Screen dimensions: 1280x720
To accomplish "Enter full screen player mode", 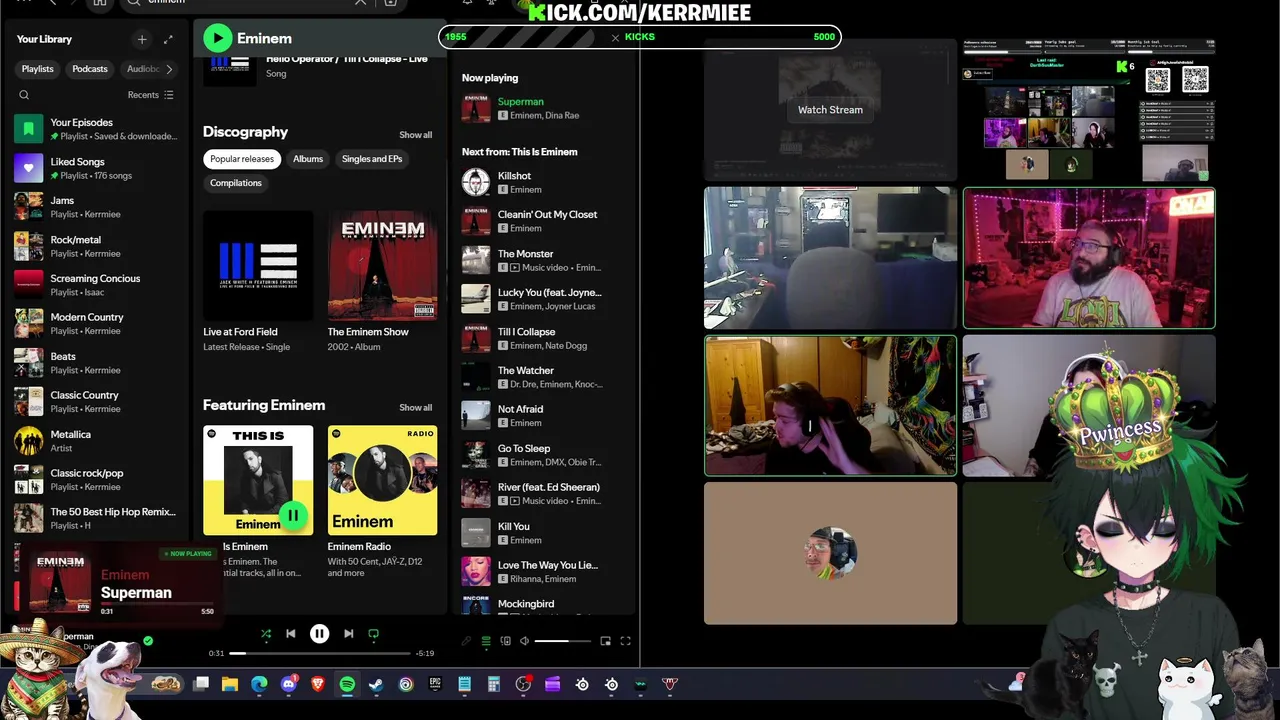I will point(625,641).
